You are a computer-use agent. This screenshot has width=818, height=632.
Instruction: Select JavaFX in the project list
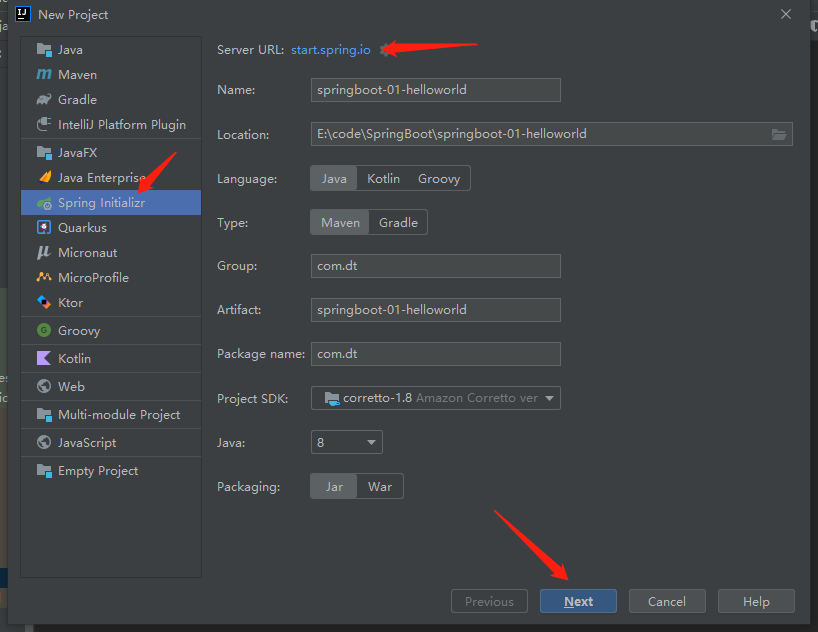(111, 153)
